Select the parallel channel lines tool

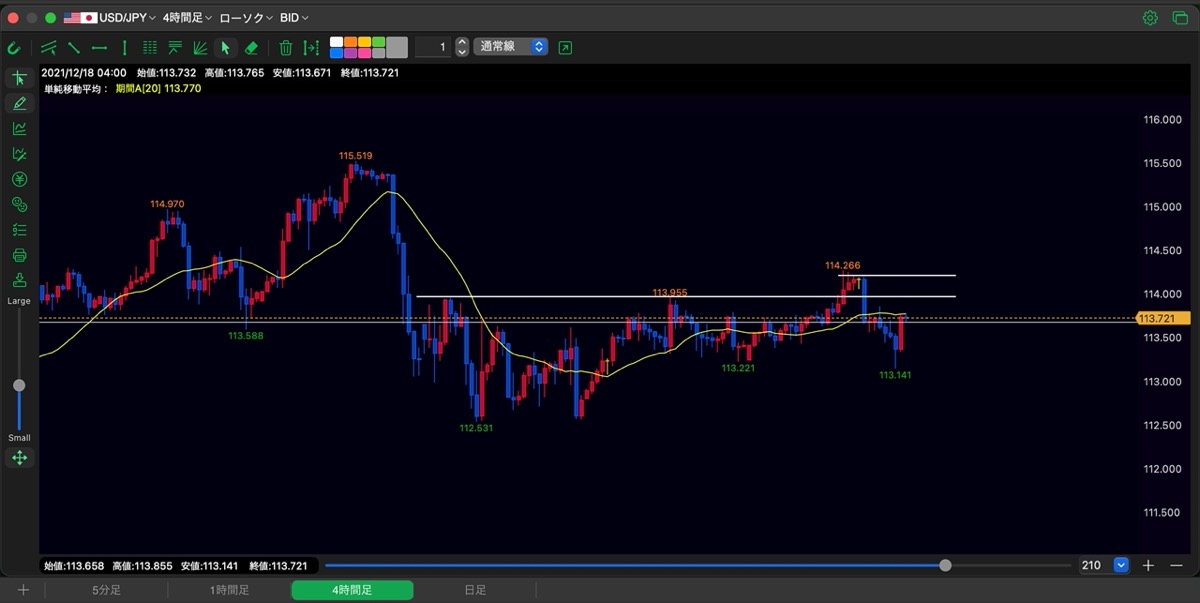pyautogui.click(x=48, y=47)
